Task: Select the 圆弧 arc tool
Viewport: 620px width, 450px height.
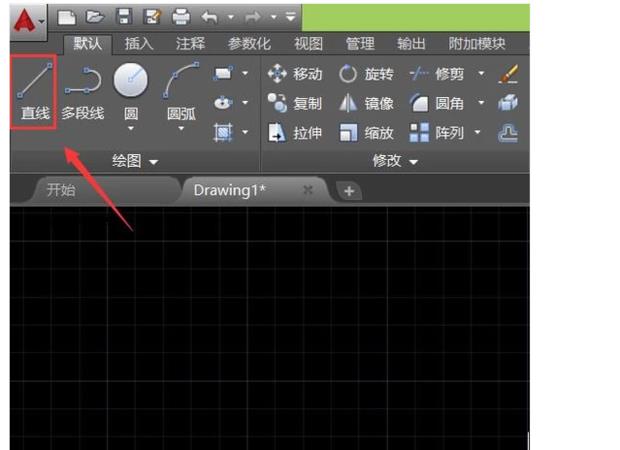Action: [x=181, y=92]
